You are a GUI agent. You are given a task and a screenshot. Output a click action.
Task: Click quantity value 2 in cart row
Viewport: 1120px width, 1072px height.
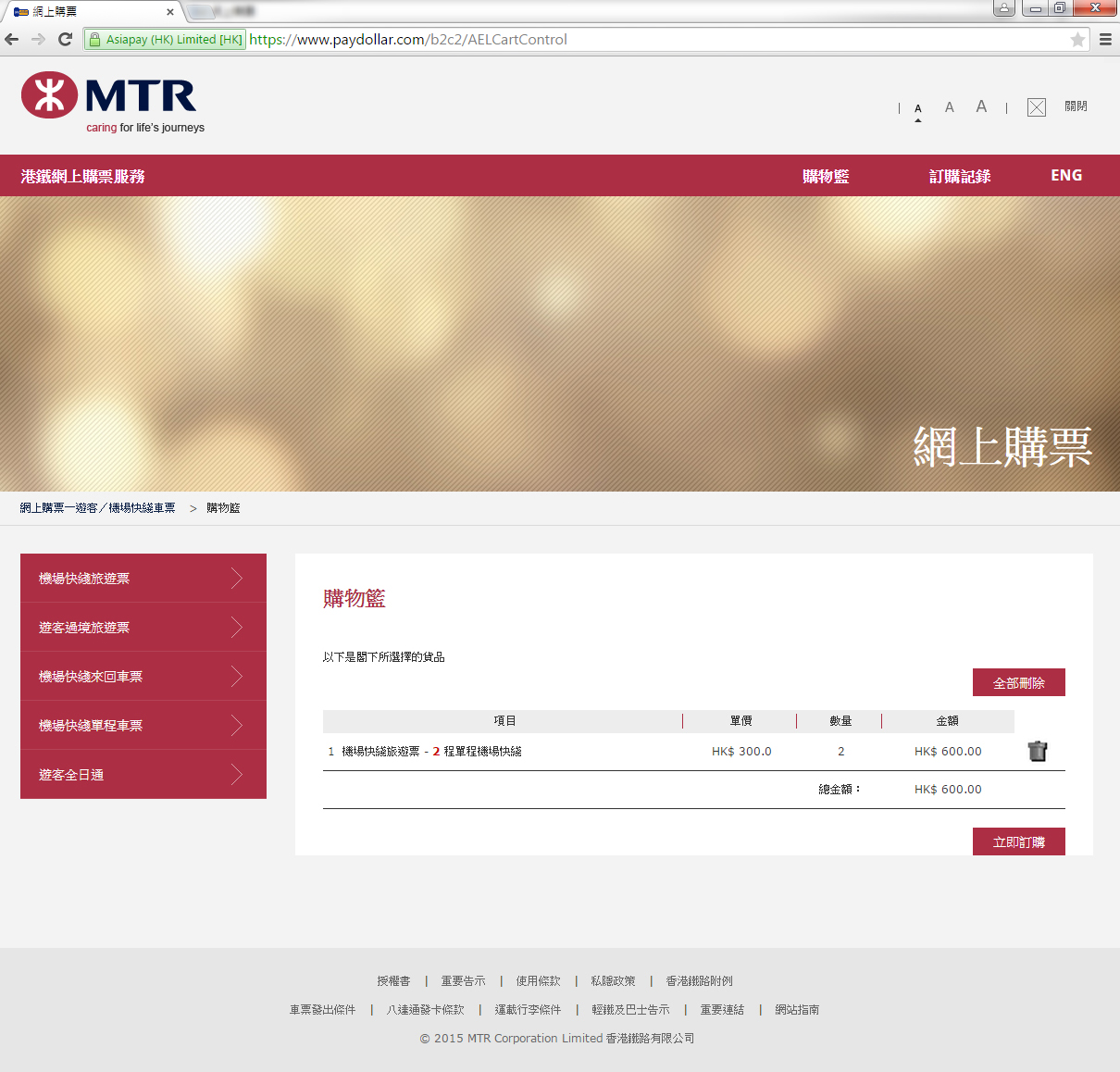pyautogui.click(x=840, y=751)
